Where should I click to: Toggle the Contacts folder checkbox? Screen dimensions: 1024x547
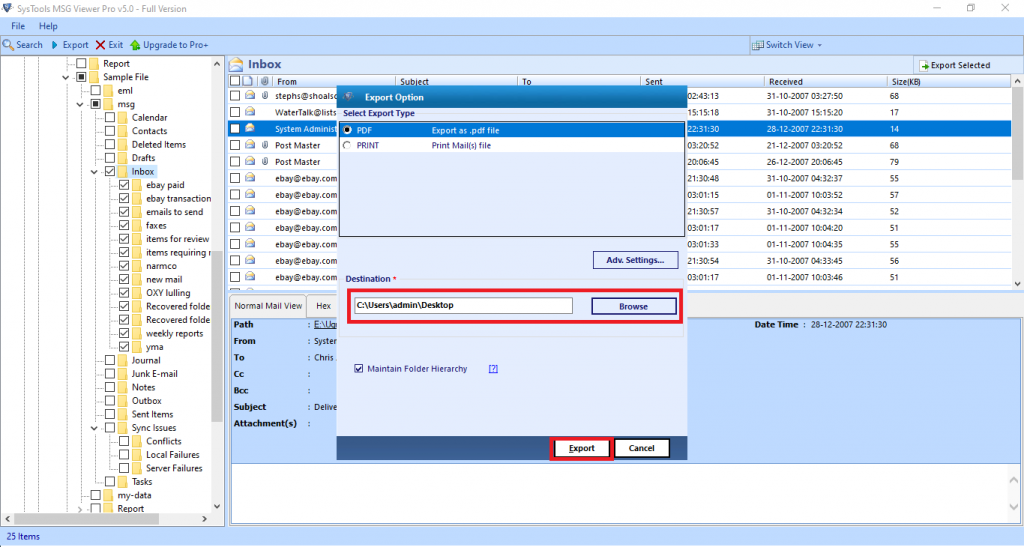(110, 131)
